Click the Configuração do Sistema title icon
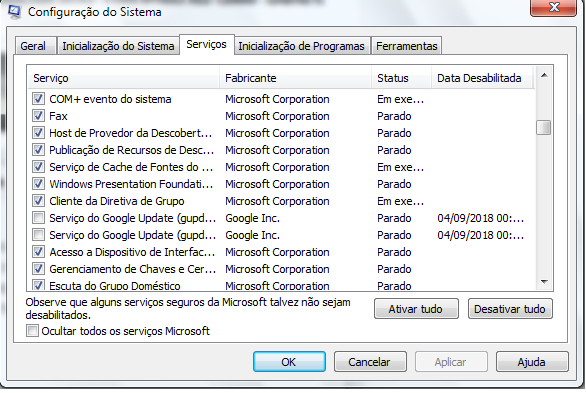 pos(14,12)
